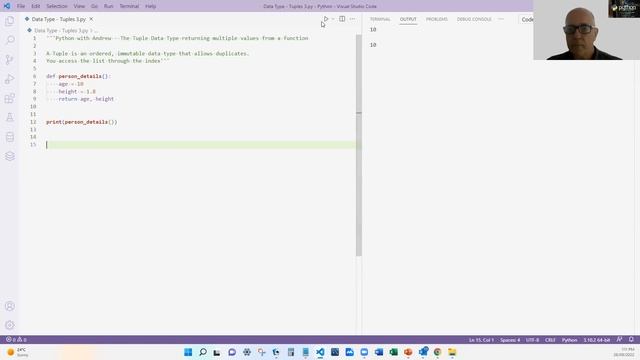This screenshot has width=640, height=360.
Task: Open Chrome from the taskbar
Action: coord(438,352)
